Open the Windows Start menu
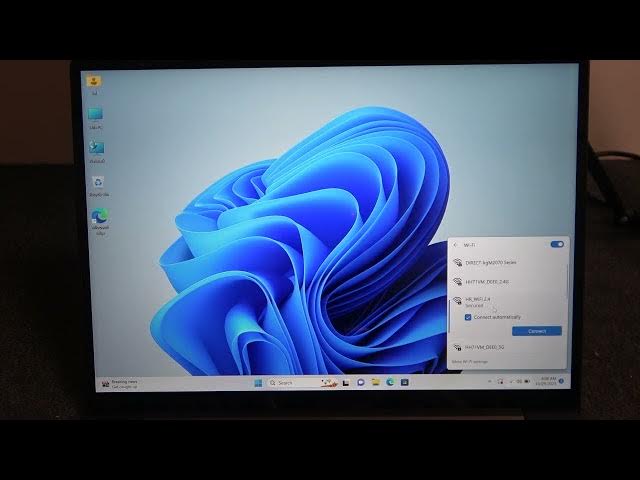 coord(258,382)
